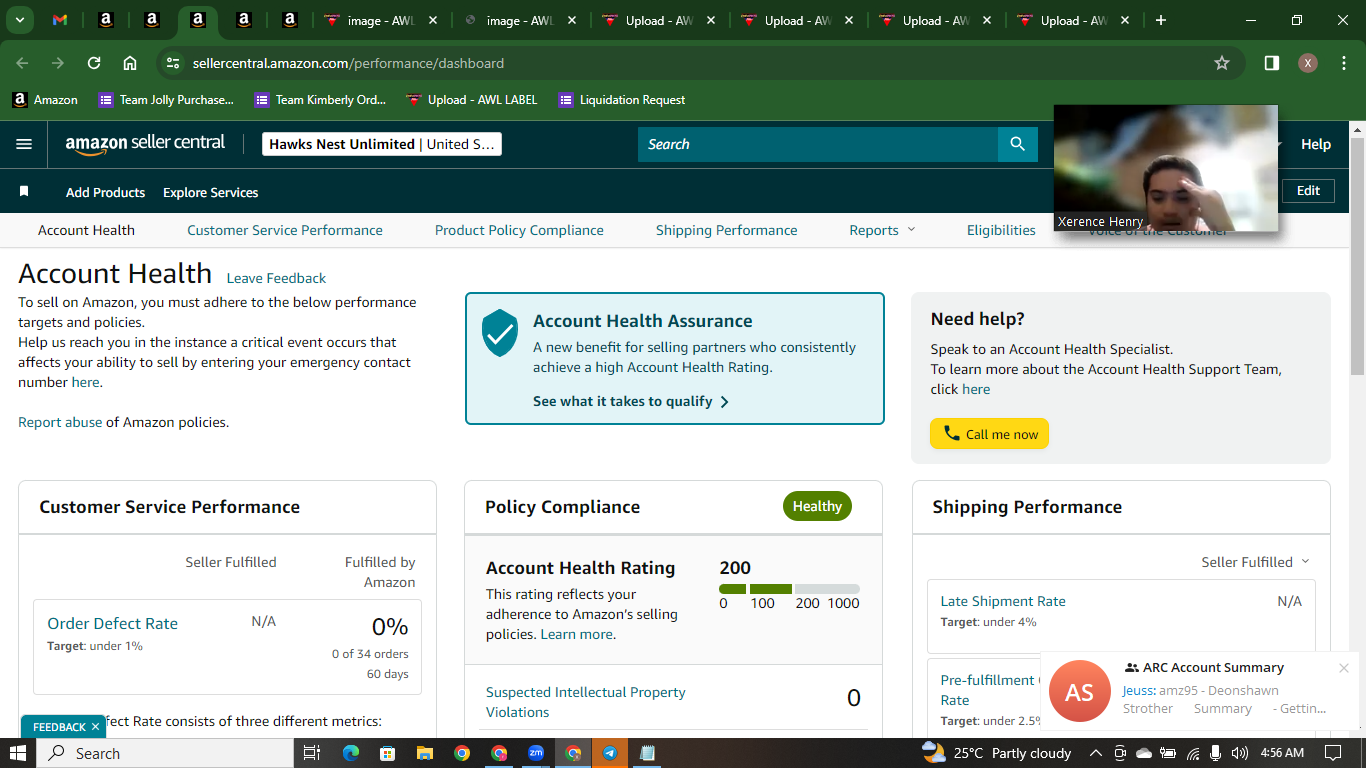Open the Eligibilities tab
This screenshot has width=1366, height=768.
1001,230
